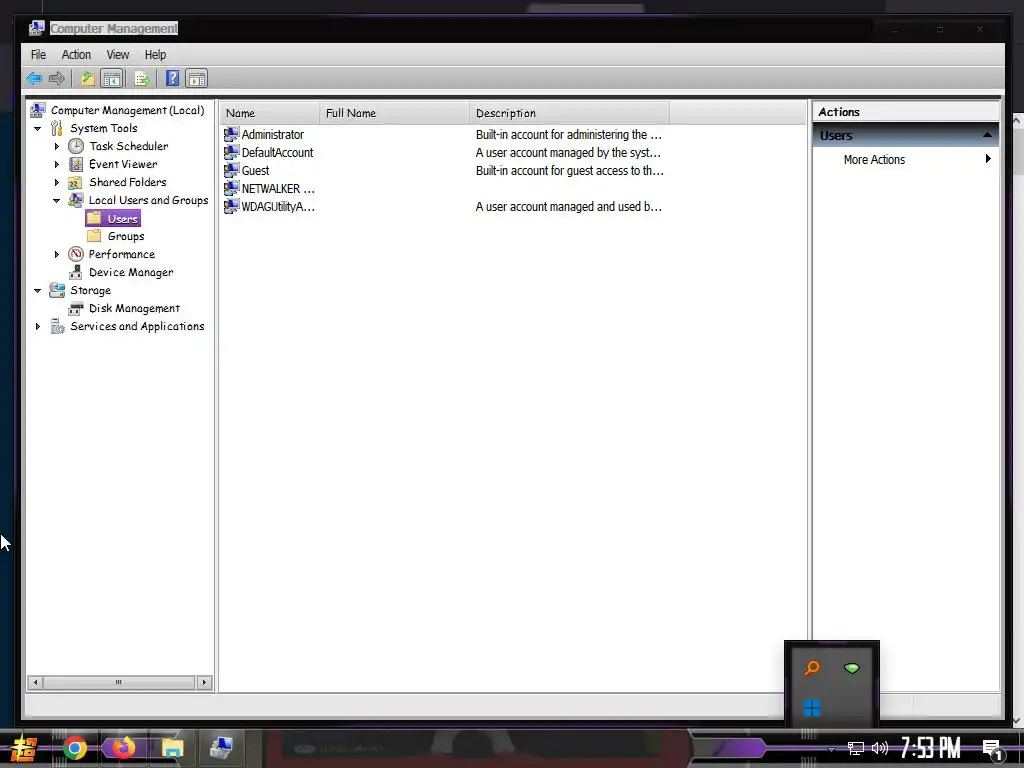
Task: Click the green tray overflow icon
Action: [852, 668]
